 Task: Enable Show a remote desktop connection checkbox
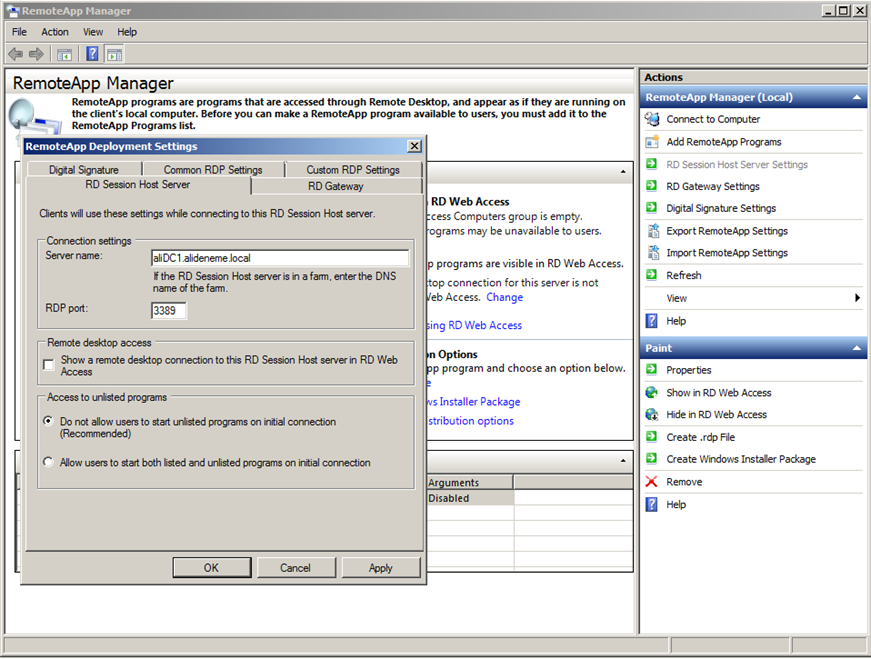(49, 365)
